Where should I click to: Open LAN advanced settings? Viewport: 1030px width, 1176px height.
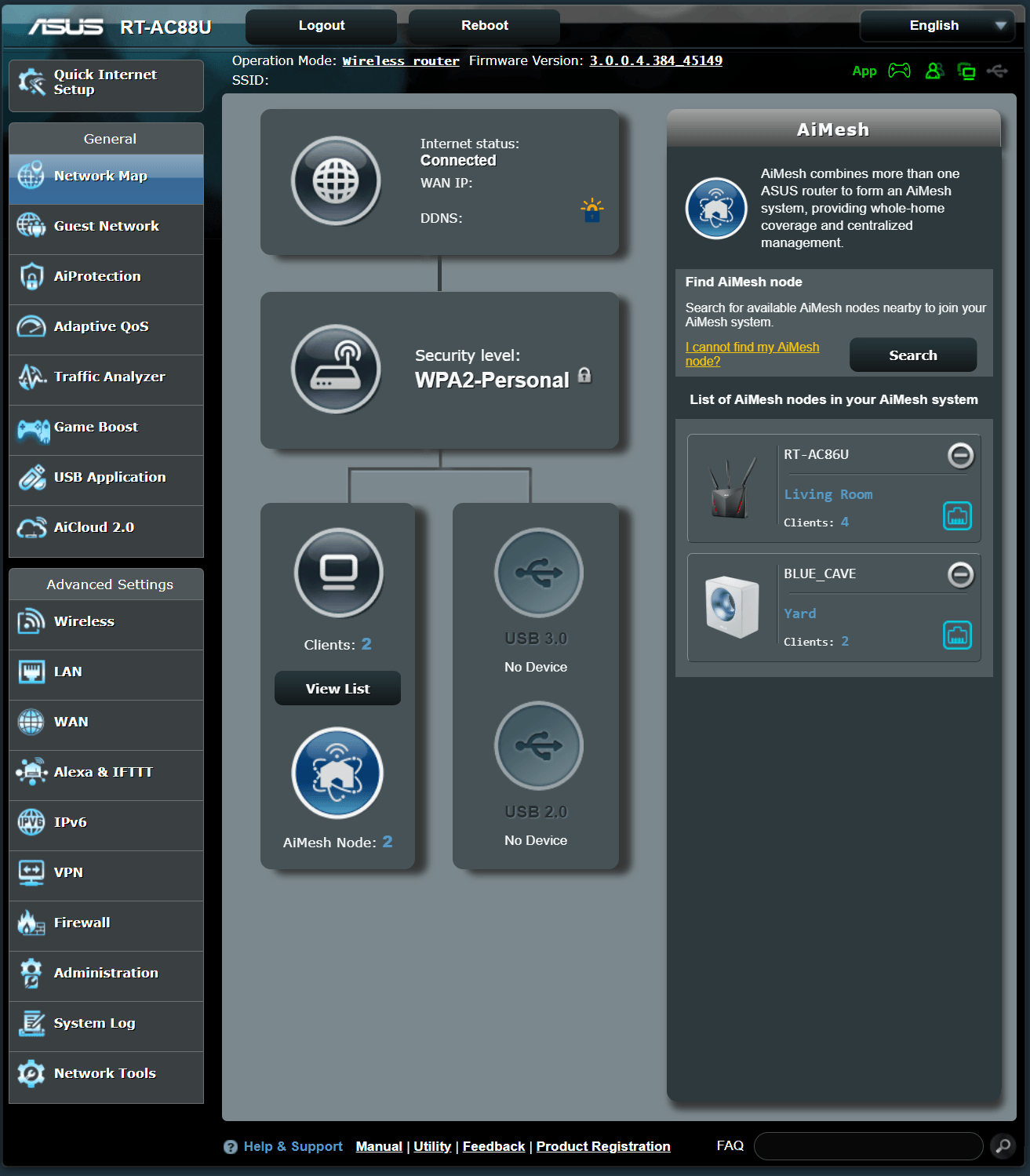(106, 675)
